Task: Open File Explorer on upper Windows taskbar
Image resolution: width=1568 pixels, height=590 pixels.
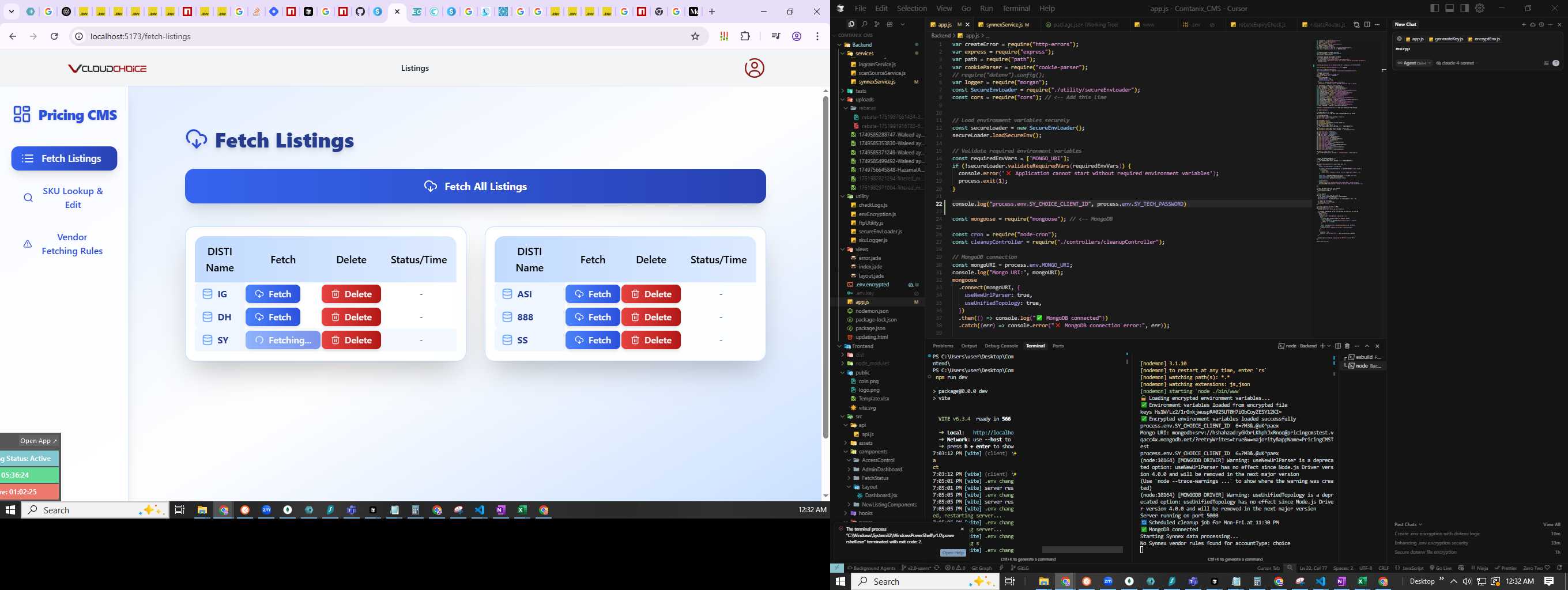Action: 202,510
